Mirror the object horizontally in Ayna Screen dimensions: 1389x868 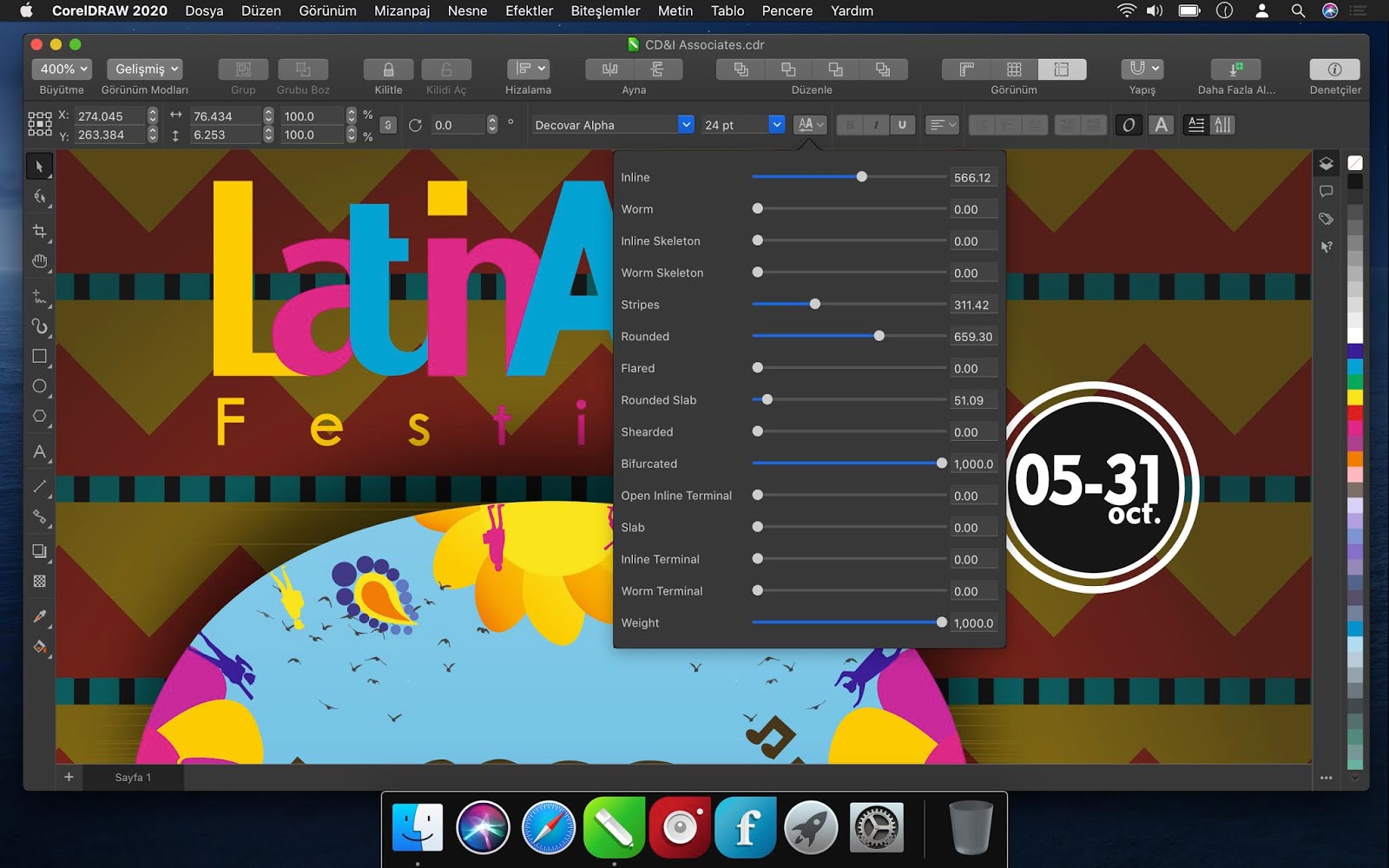click(x=610, y=69)
